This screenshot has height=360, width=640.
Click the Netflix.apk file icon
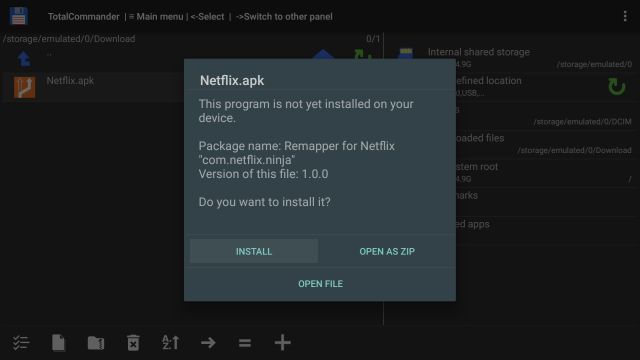pos(24,87)
